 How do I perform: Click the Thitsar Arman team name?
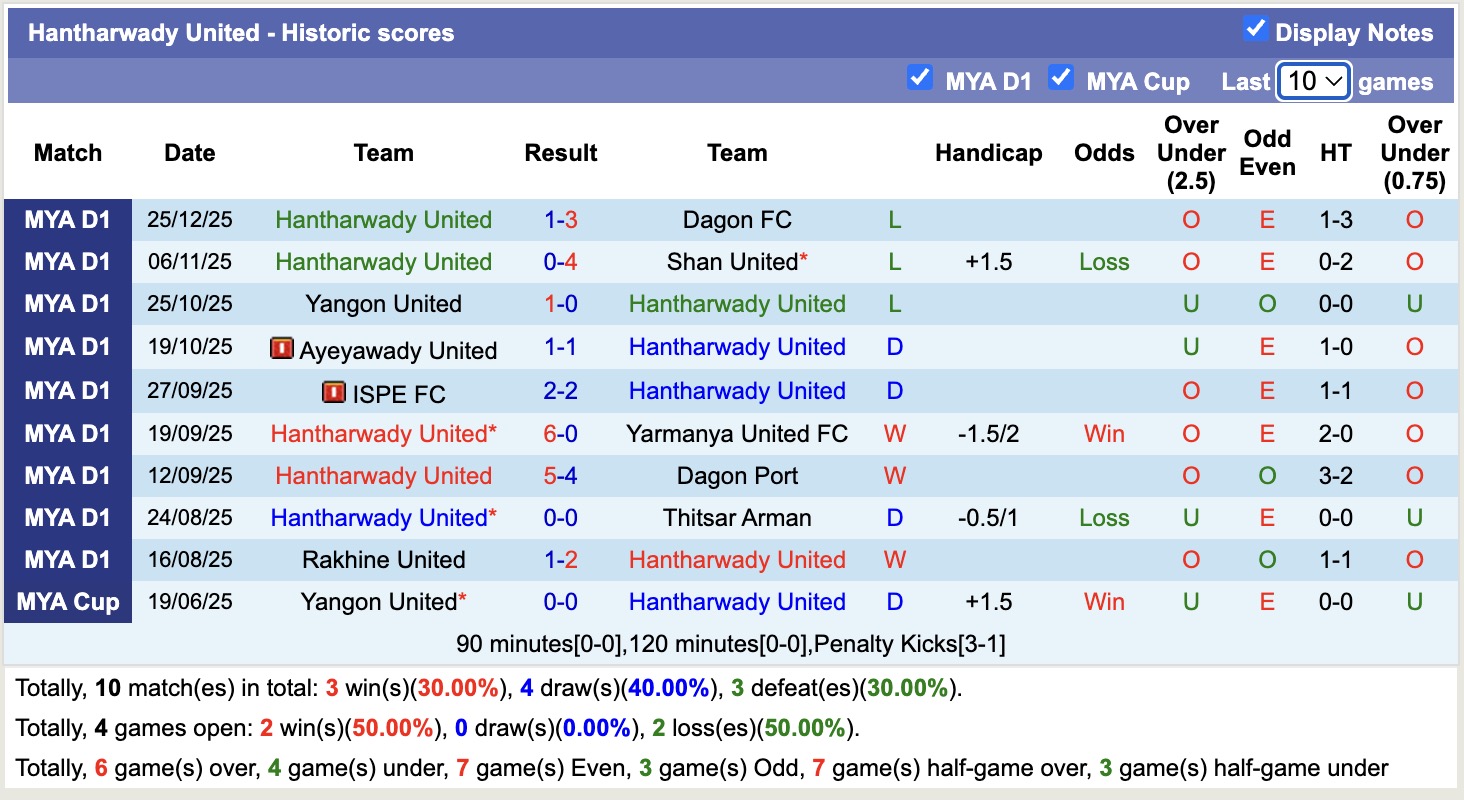pyautogui.click(x=737, y=518)
